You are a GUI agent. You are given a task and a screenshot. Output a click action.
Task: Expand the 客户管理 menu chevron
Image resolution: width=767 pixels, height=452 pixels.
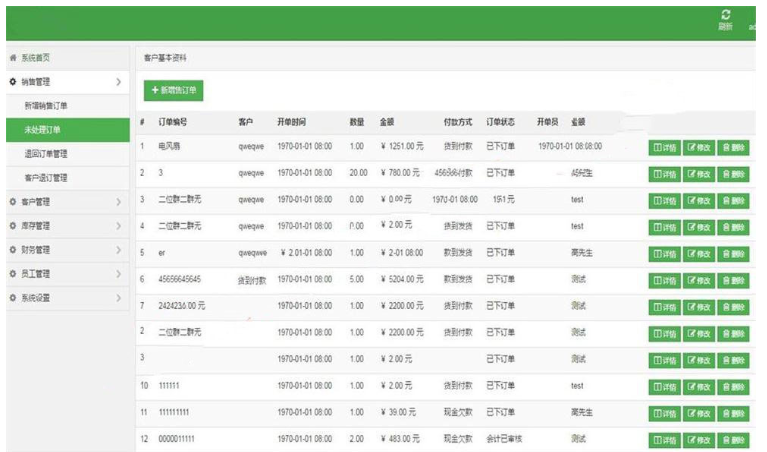click(118, 202)
